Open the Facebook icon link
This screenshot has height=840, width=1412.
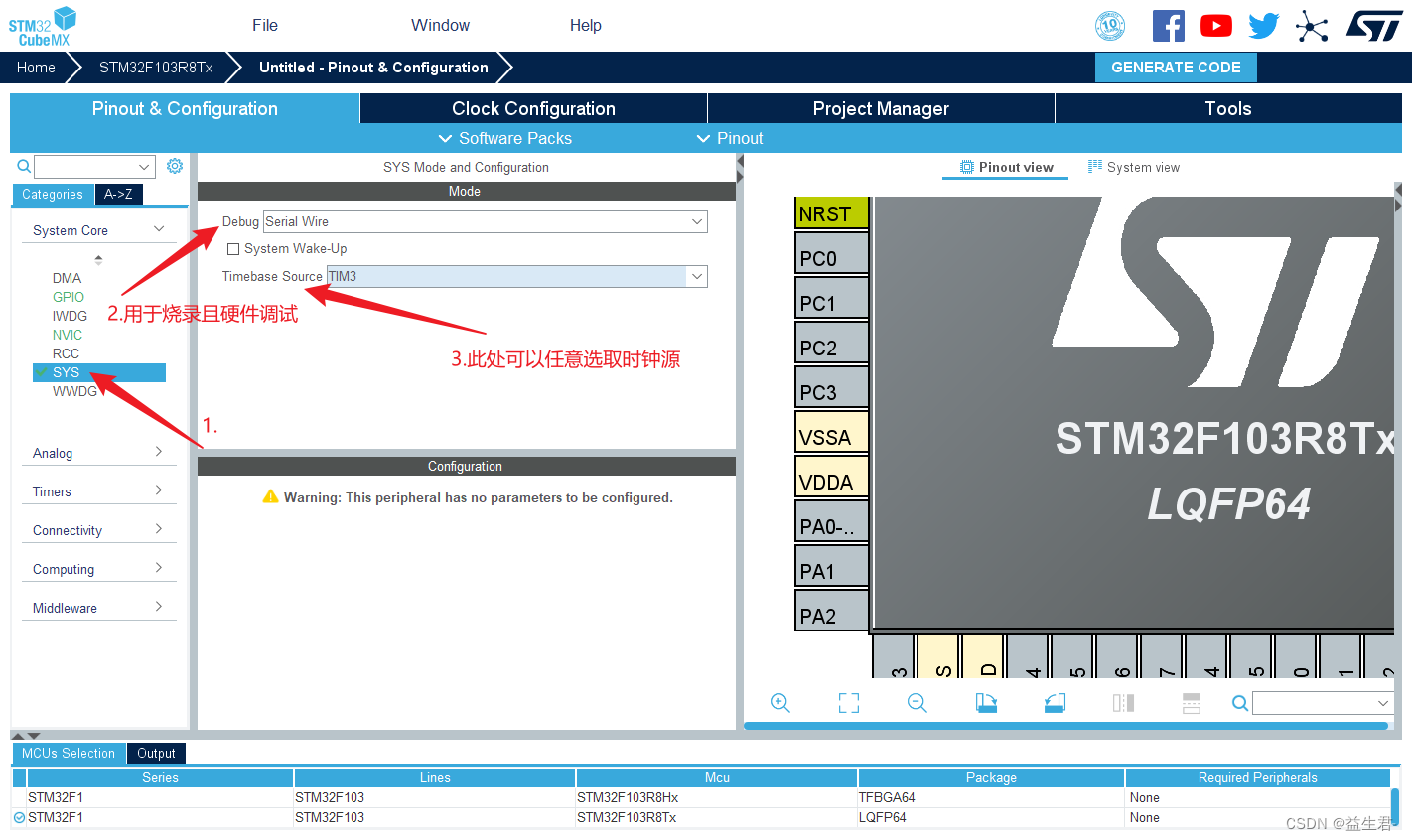[x=1169, y=26]
